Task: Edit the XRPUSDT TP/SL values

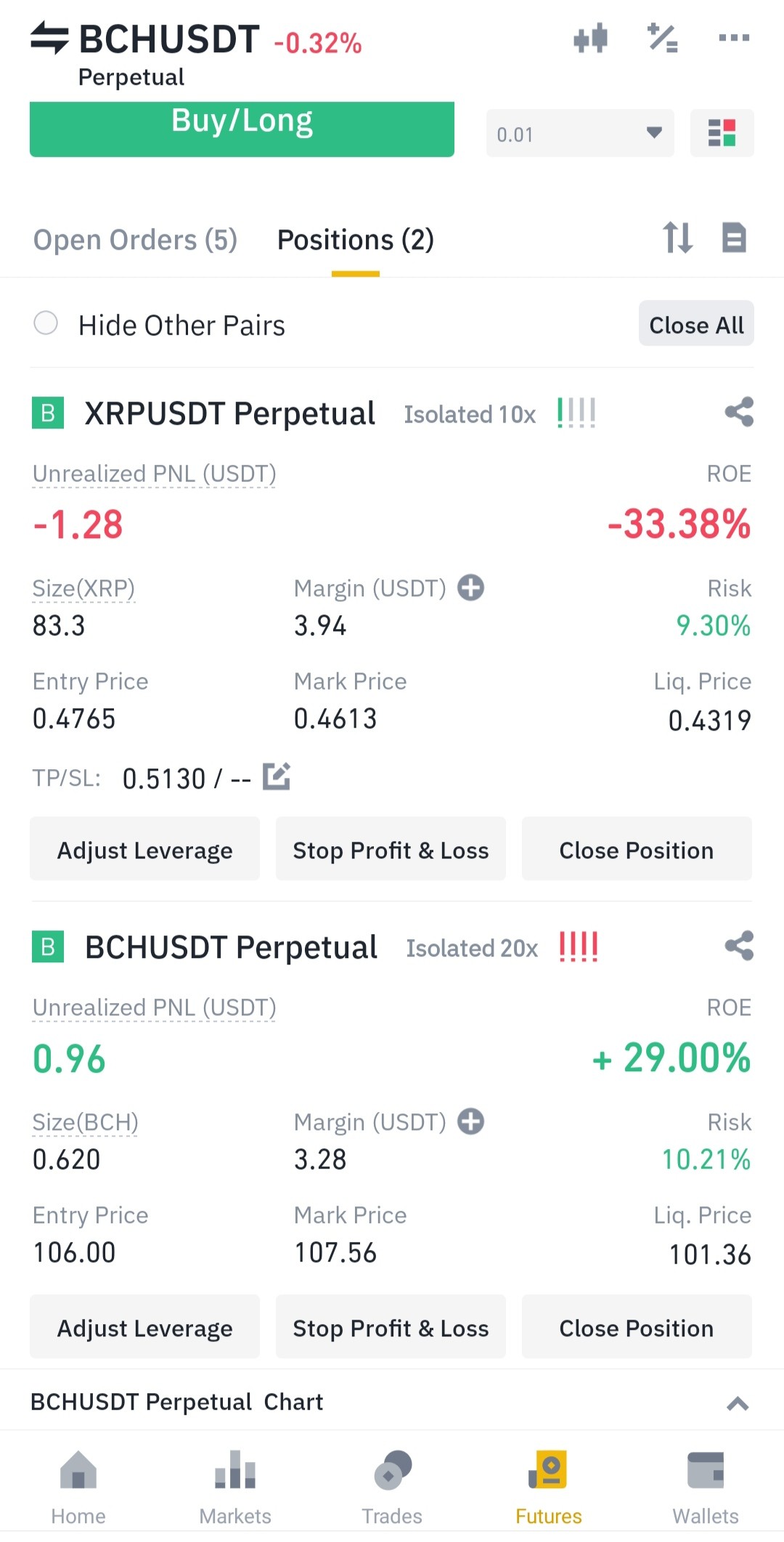Action: [x=277, y=776]
